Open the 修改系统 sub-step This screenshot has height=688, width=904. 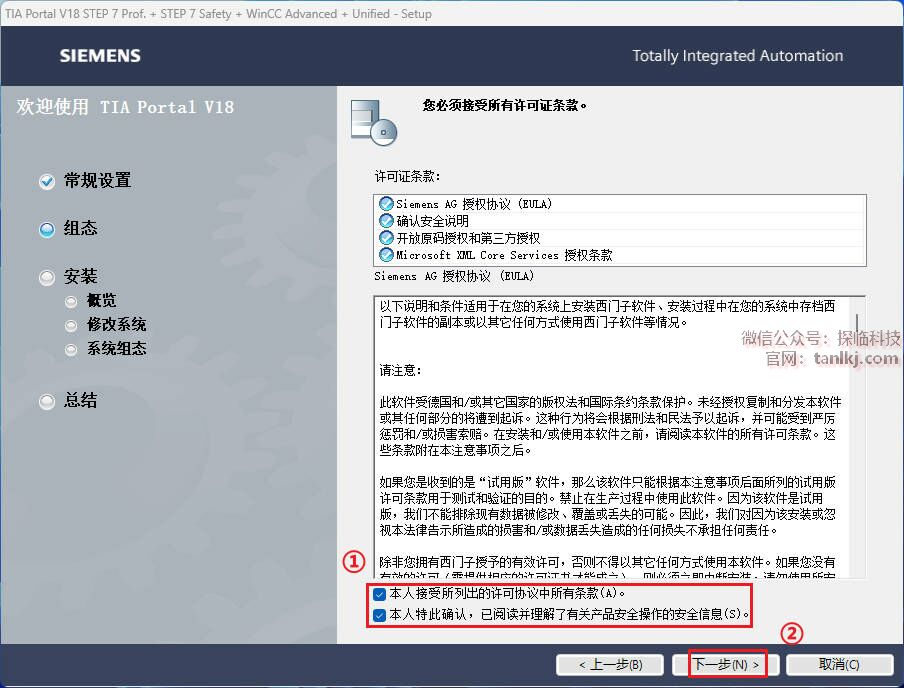coord(116,325)
